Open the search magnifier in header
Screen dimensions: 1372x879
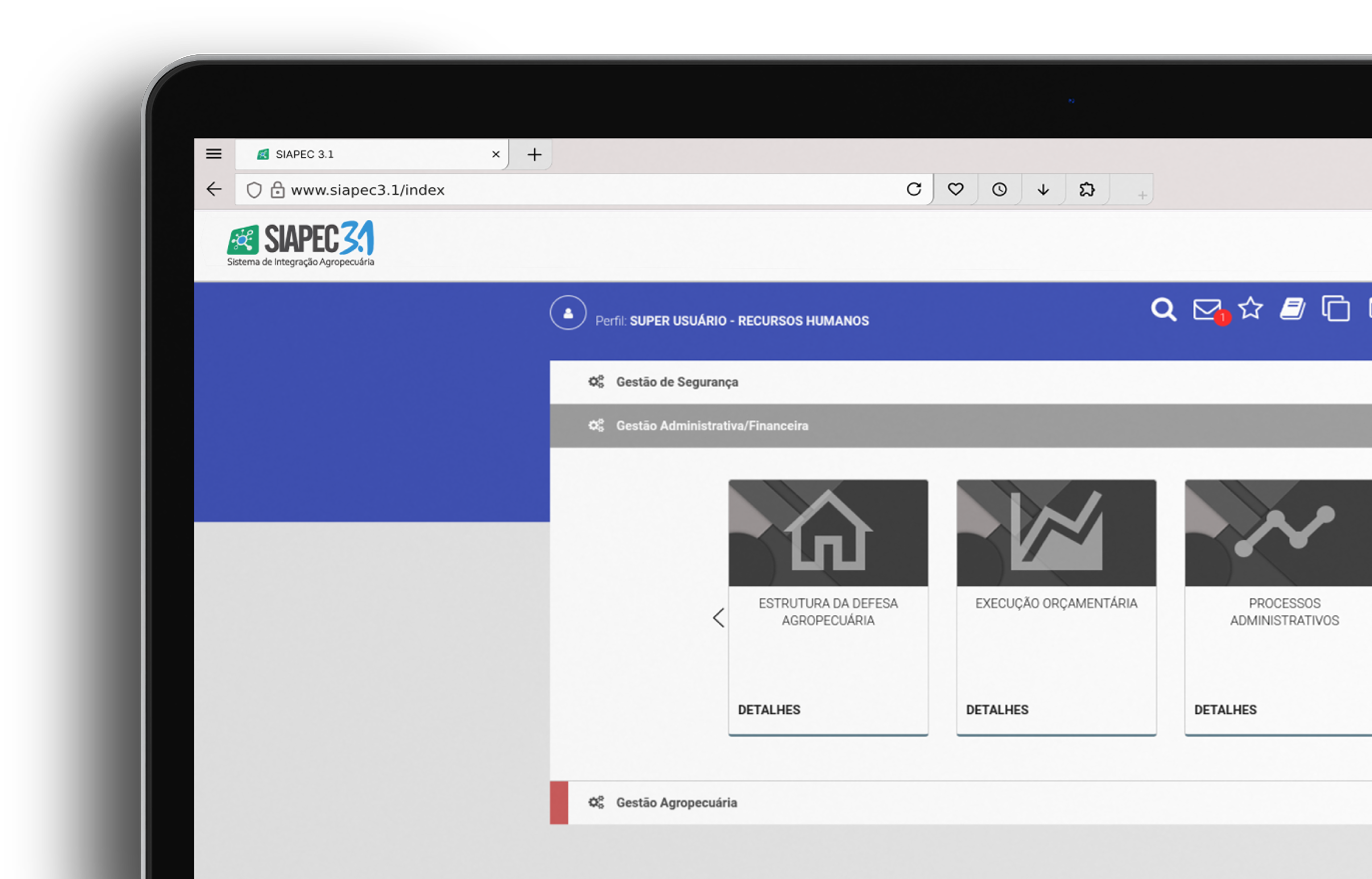click(x=1163, y=309)
